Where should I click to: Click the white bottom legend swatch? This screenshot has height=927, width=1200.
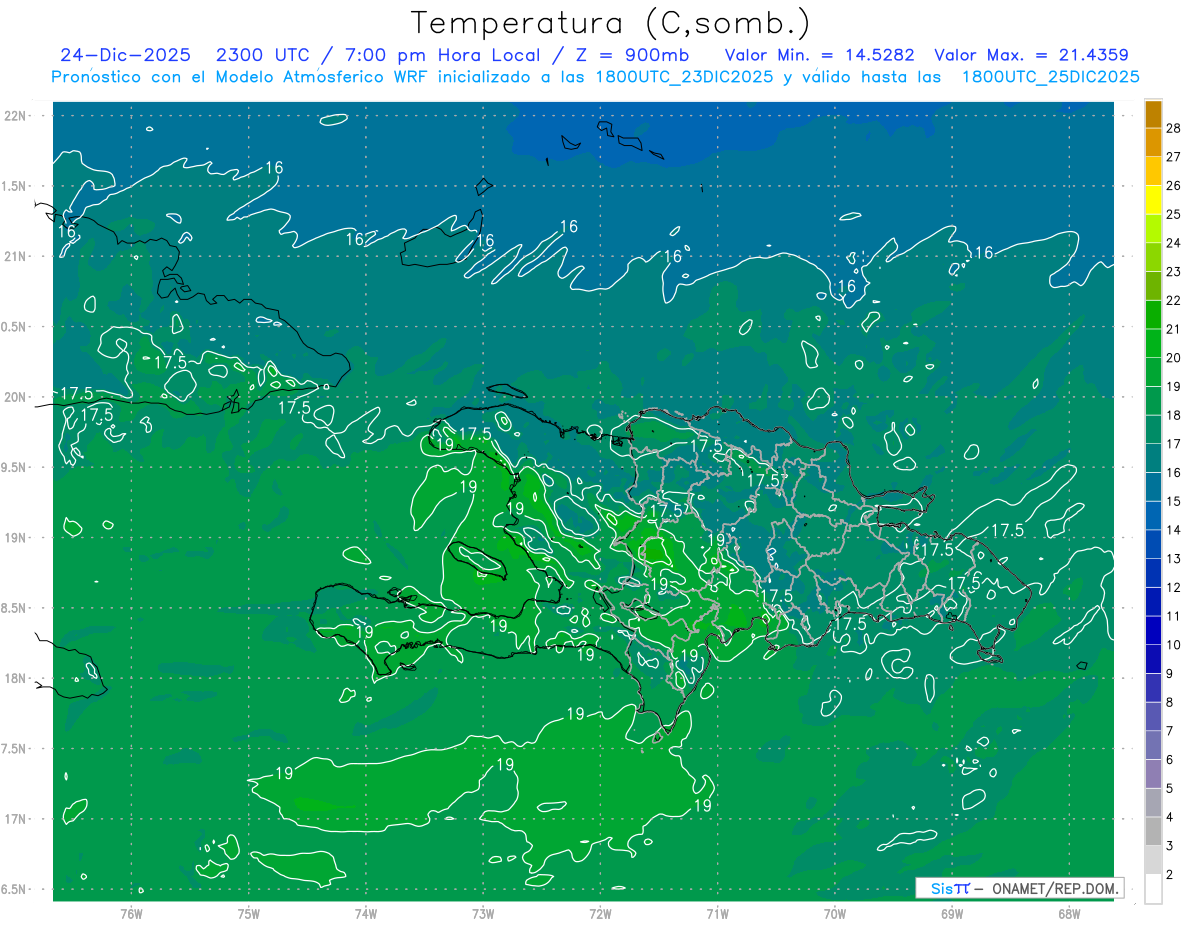[1154, 888]
